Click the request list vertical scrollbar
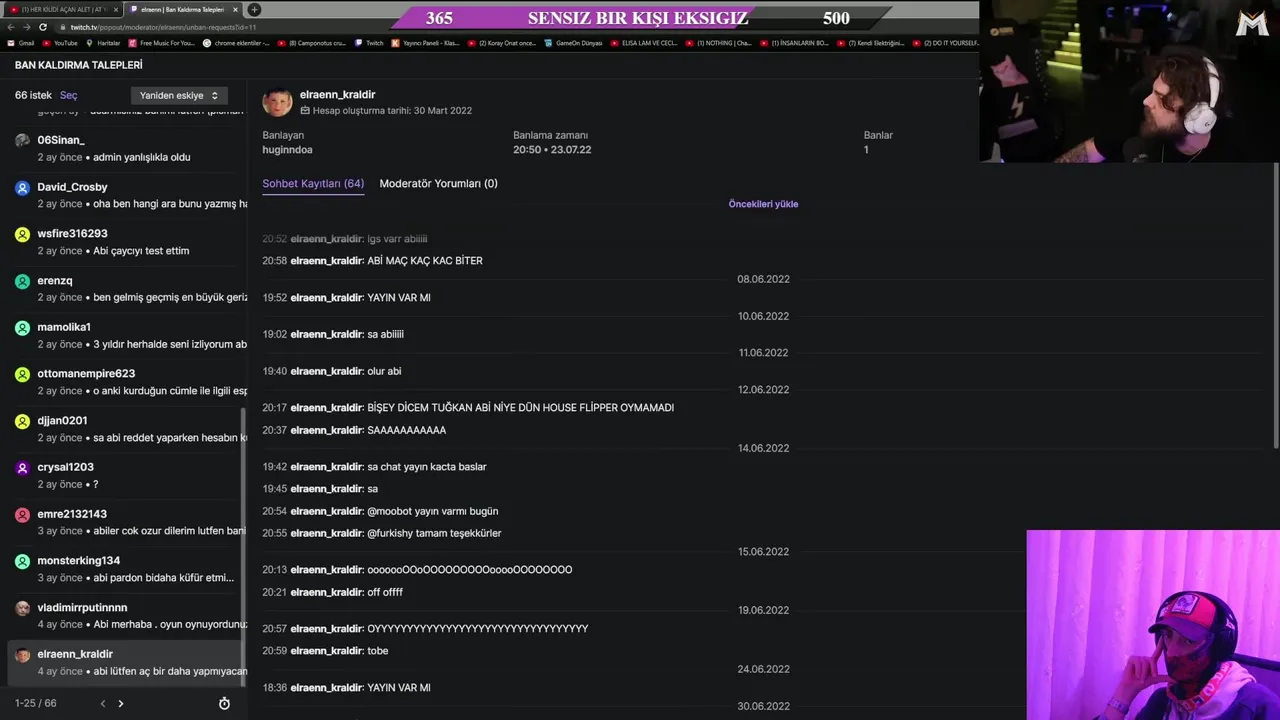The width and height of the screenshot is (1280, 720). click(244, 545)
